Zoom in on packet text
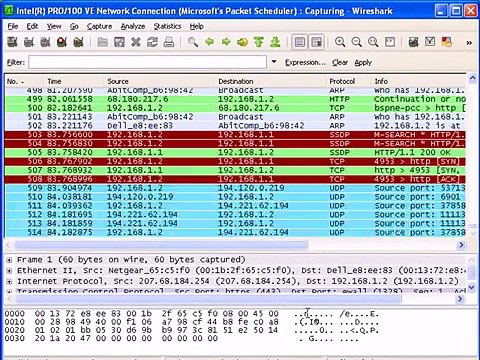 [x=340, y=42]
